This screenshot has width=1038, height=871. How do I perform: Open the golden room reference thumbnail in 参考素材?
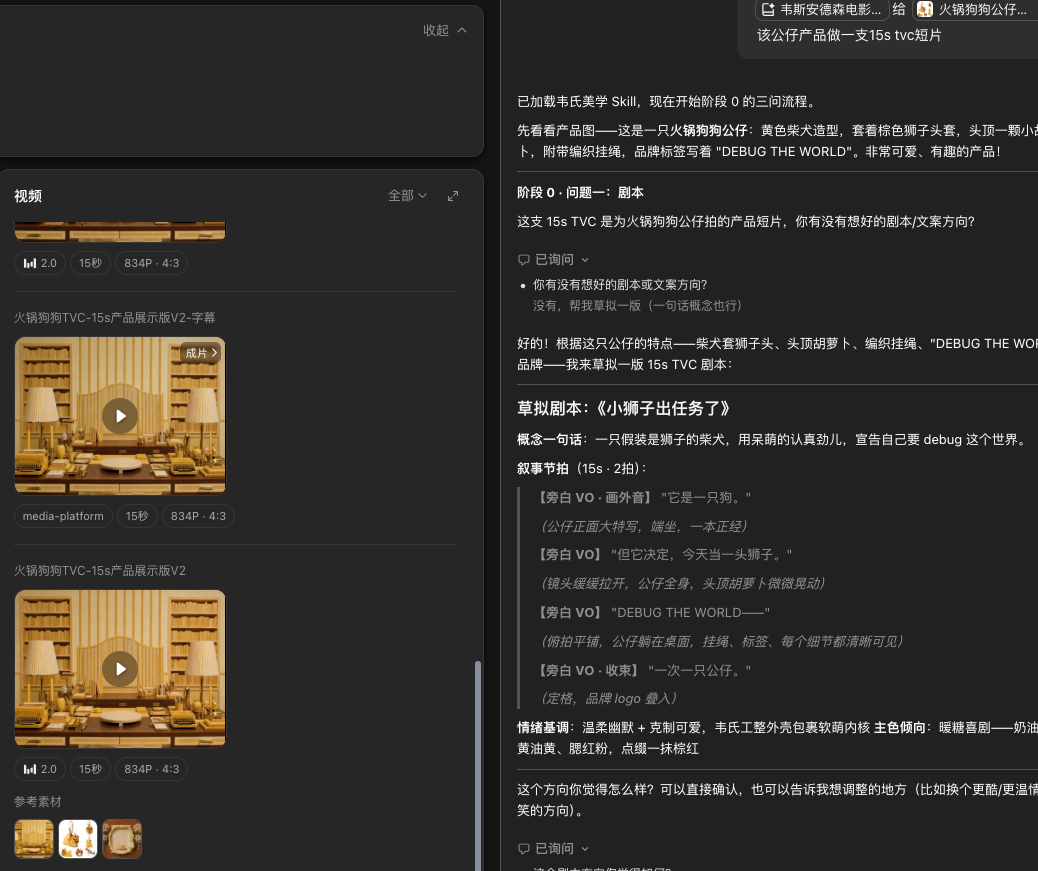pos(34,839)
